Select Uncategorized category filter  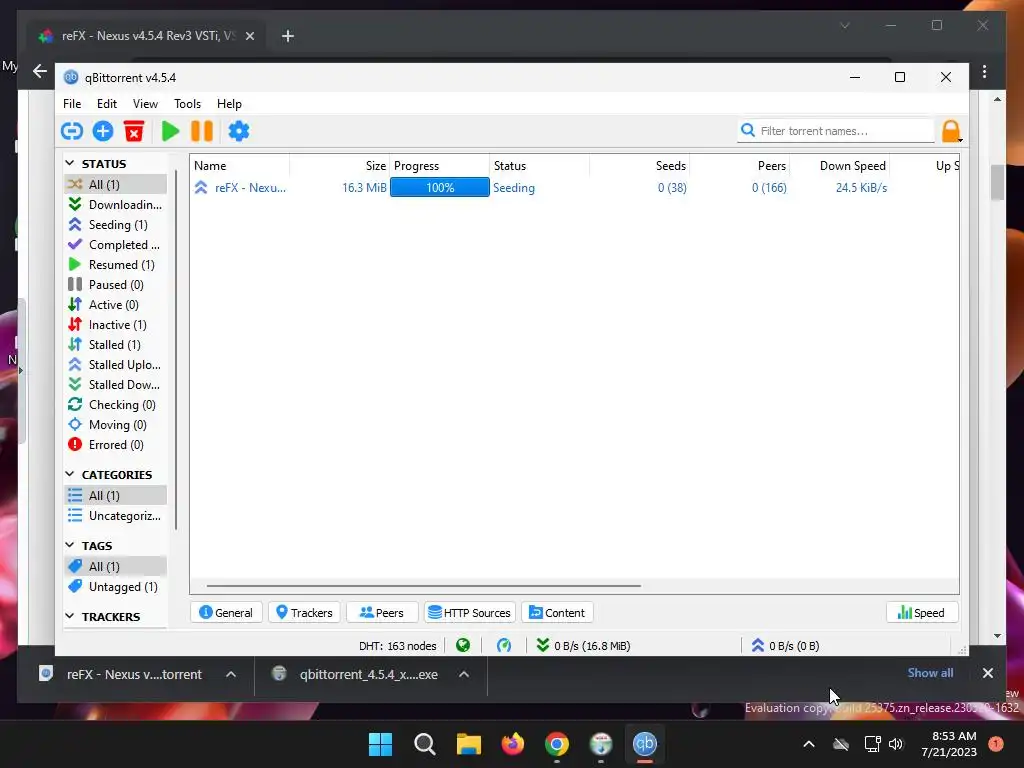tap(116, 516)
